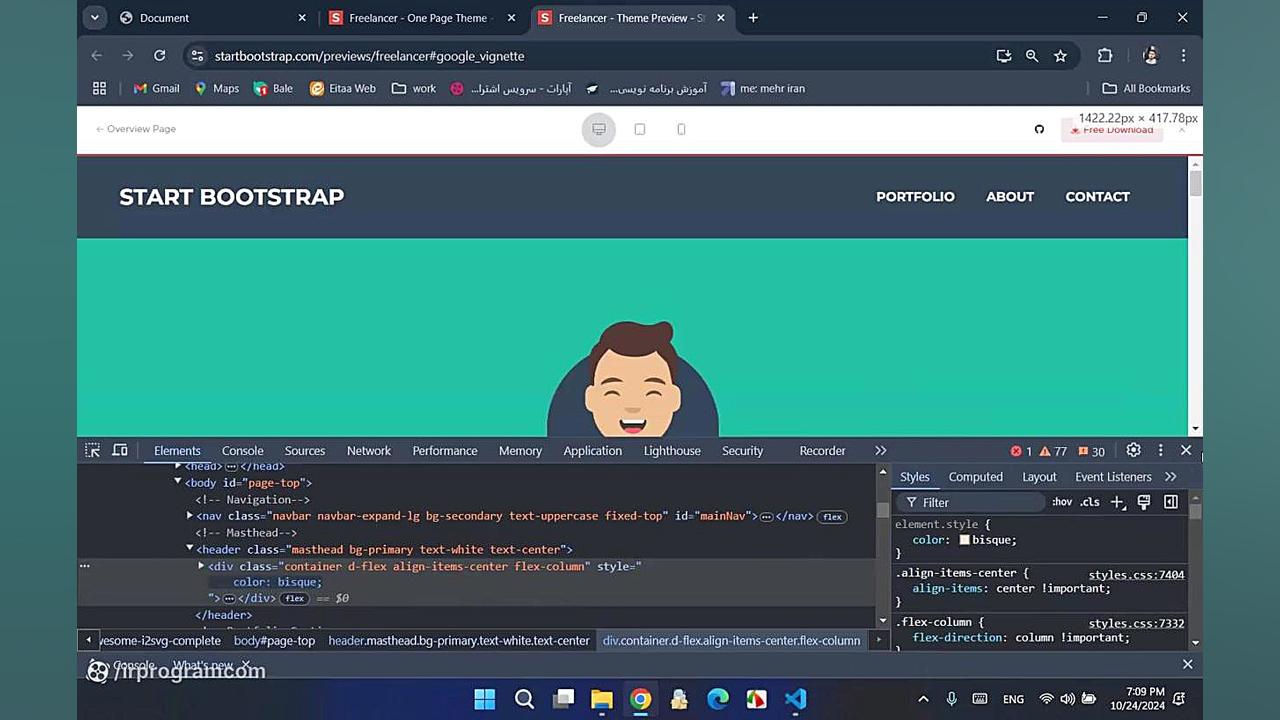Select mobile preview device icon
Viewport: 1280px width, 720px height.
pyautogui.click(x=681, y=129)
